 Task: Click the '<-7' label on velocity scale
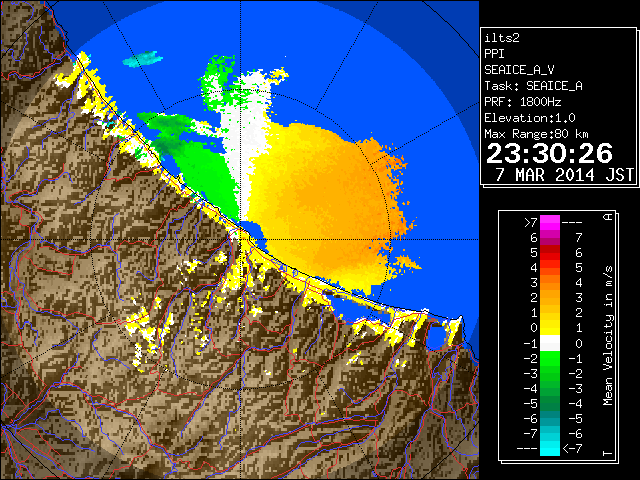tap(573, 449)
